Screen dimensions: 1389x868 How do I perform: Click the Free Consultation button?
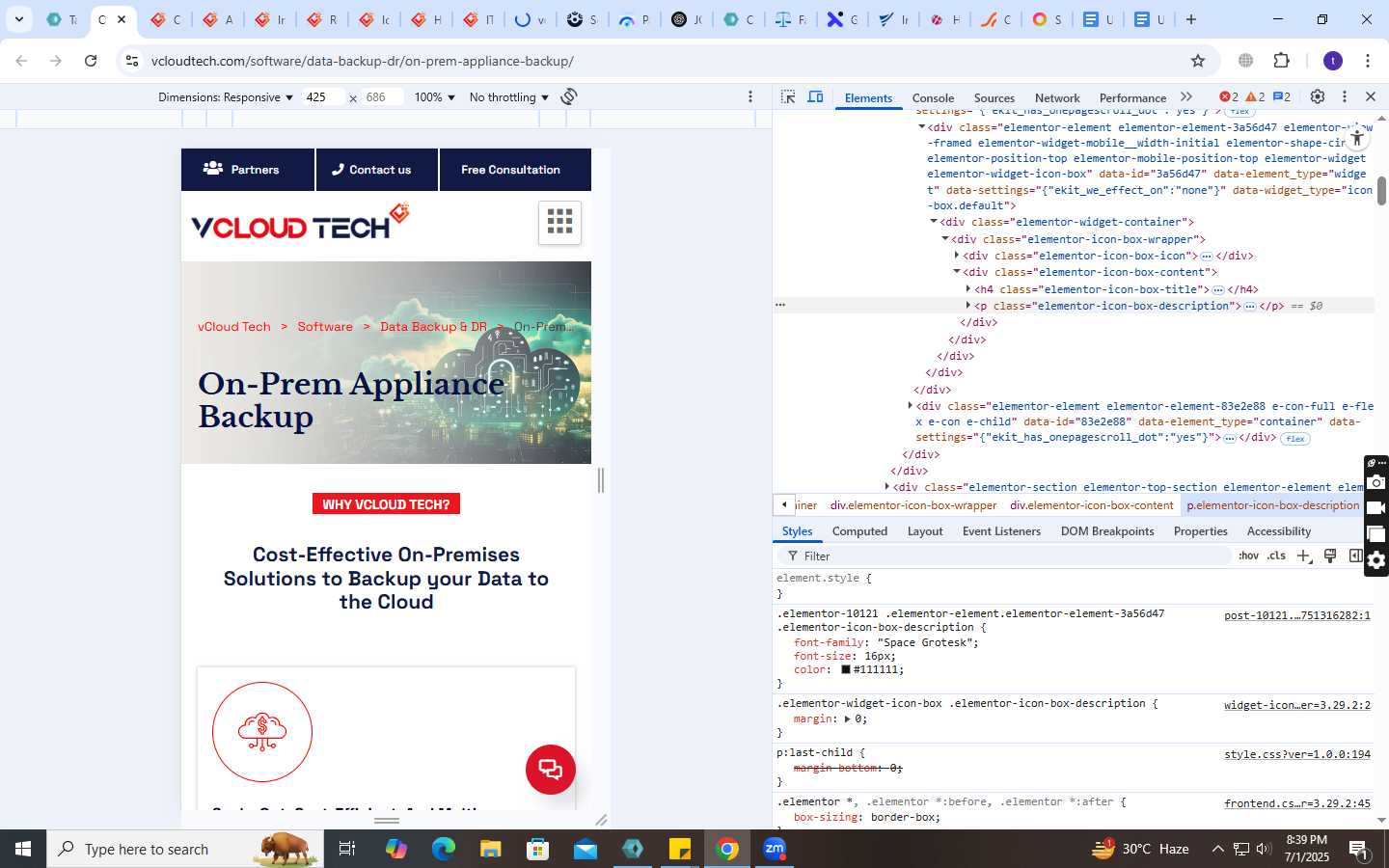(515, 170)
